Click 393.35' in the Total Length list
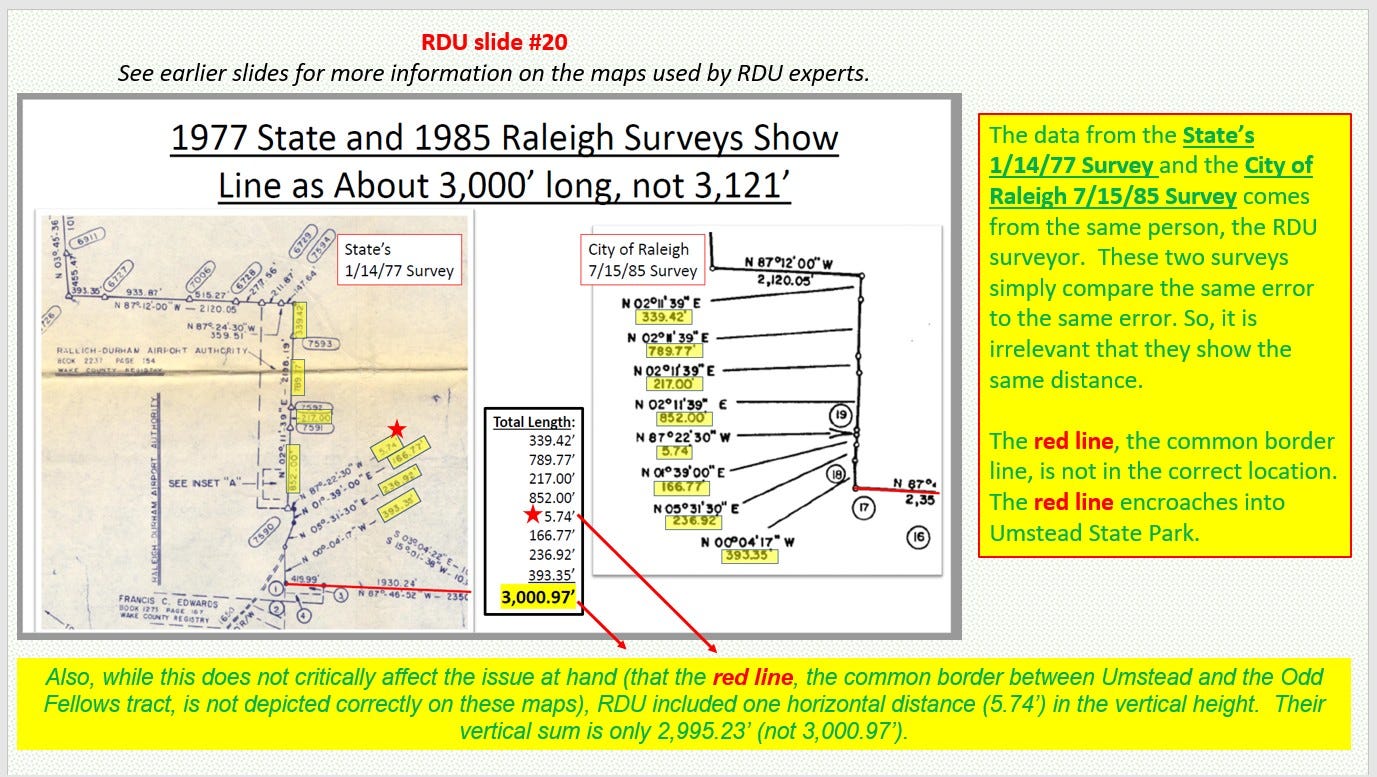The height and width of the screenshot is (777, 1377). (552, 575)
